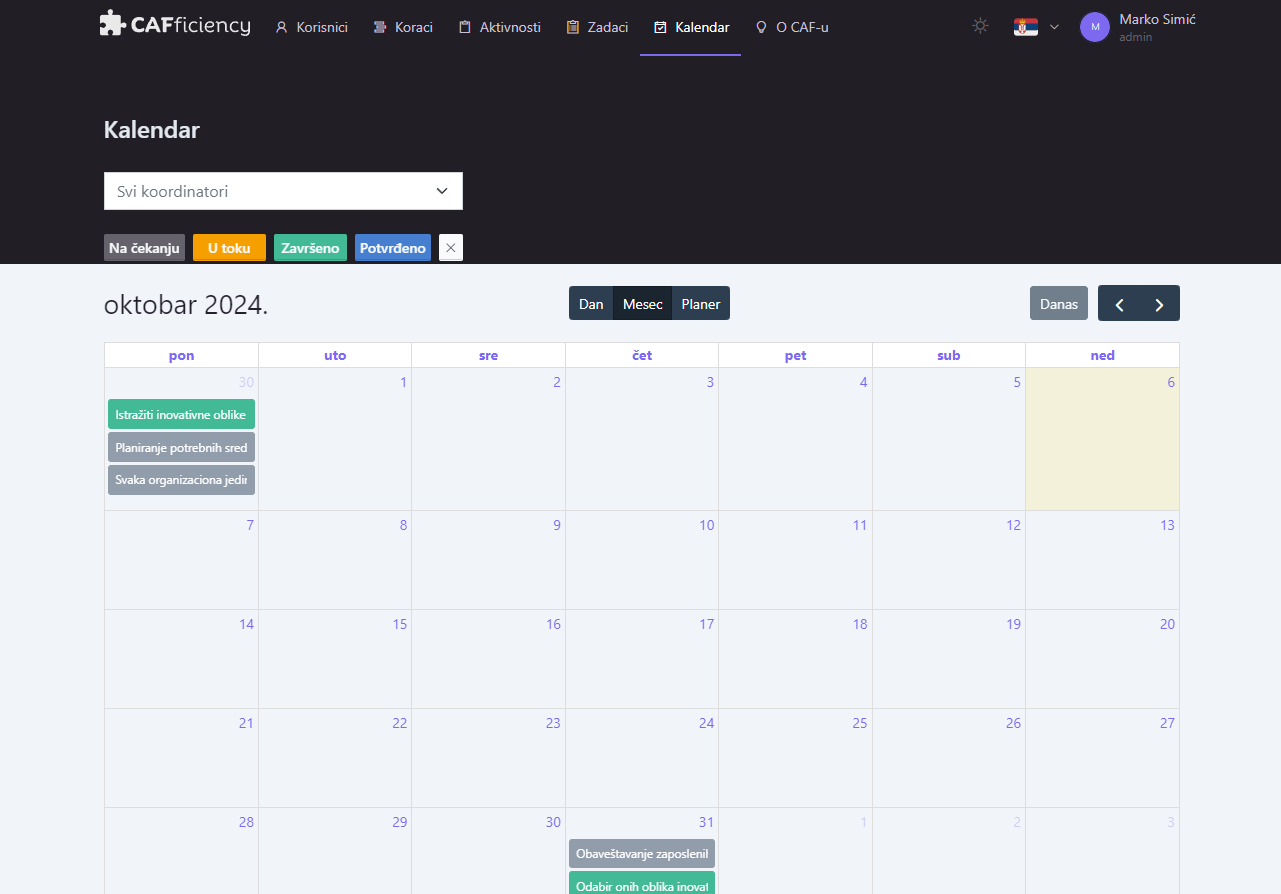Toggle the 'Na čekanju' status filter

144,248
